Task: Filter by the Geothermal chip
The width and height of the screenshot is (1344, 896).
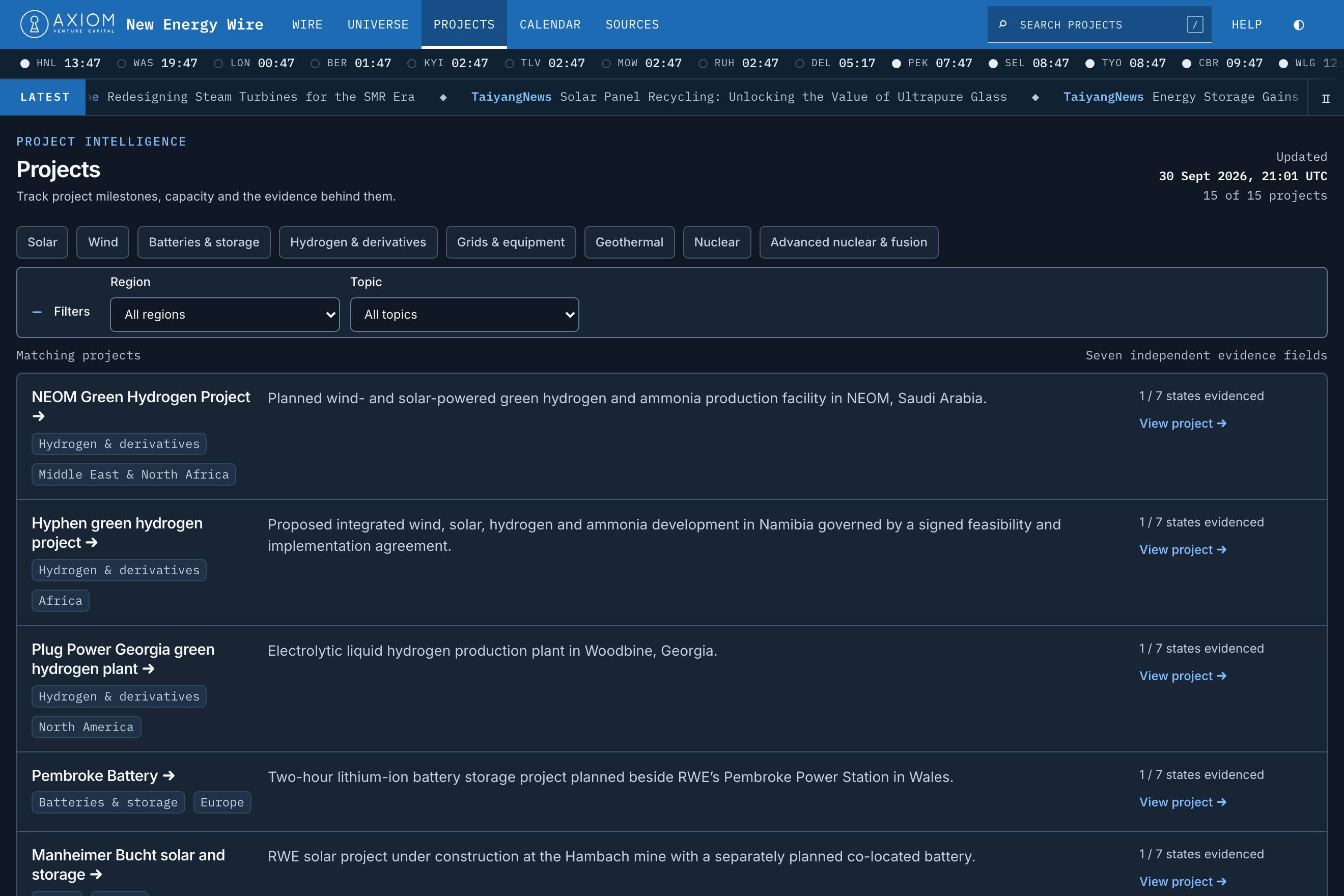Action: (x=629, y=242)
